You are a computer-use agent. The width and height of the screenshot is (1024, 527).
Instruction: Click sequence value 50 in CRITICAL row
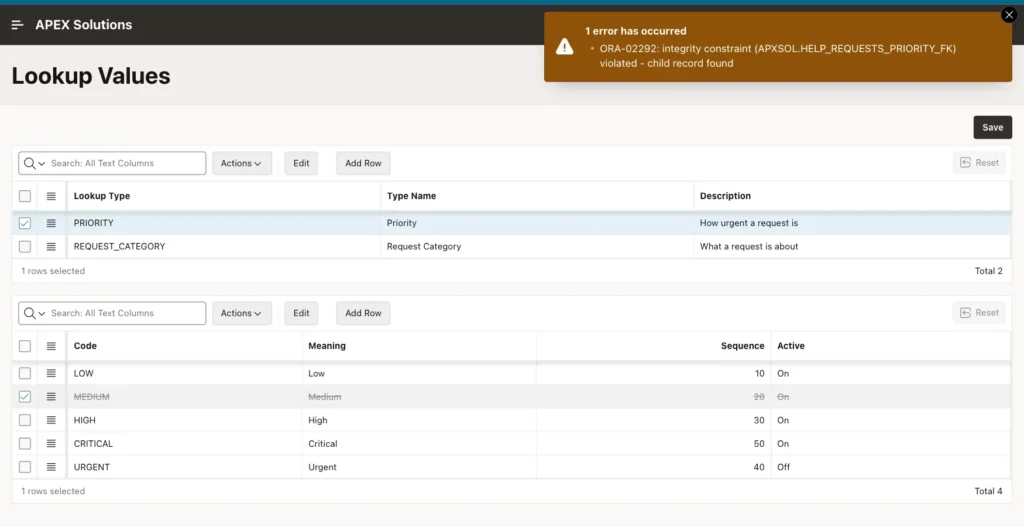pyautogui.click(x=654, y=444)
